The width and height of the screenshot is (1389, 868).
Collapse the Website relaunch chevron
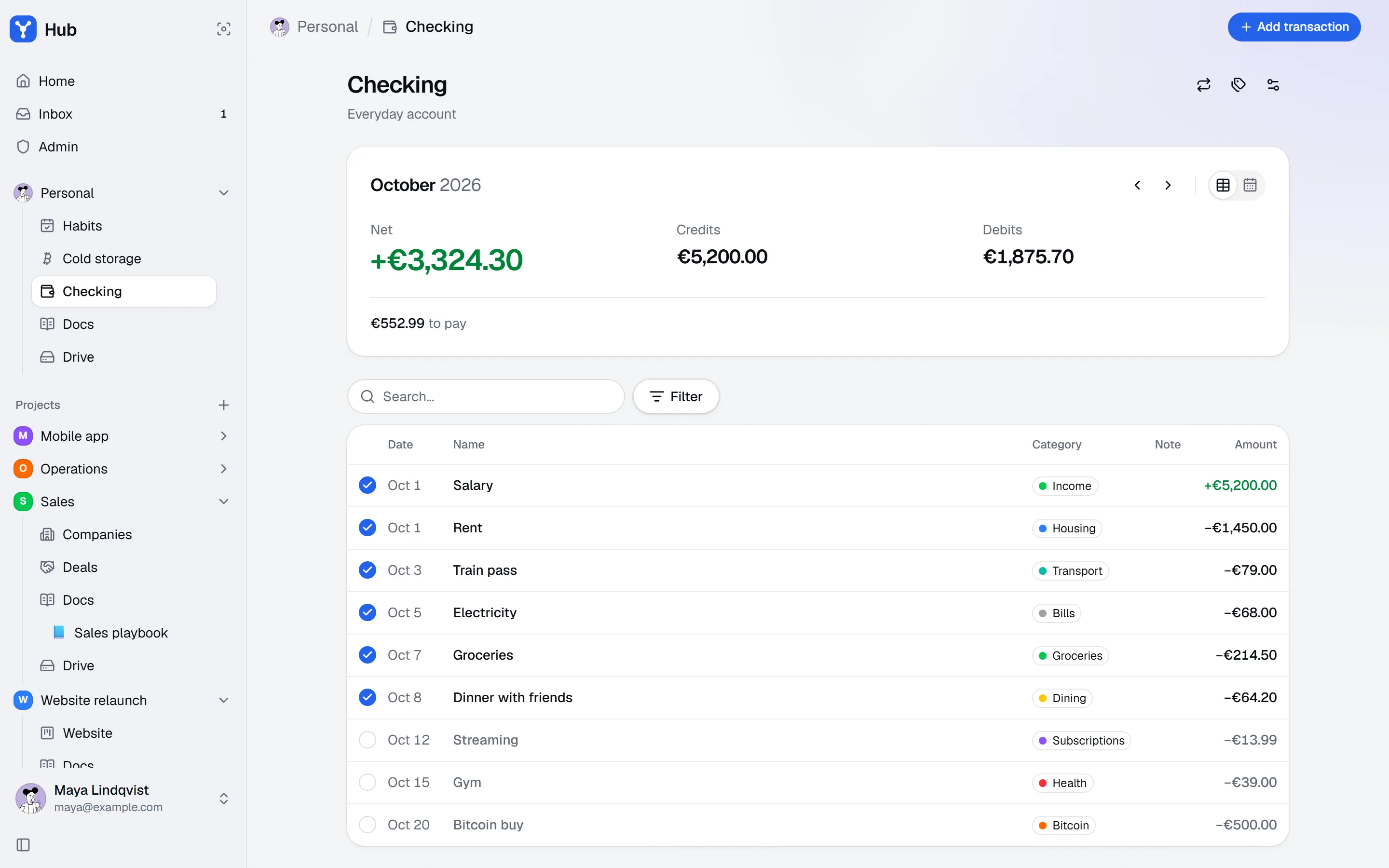click(x=224, y=700)
